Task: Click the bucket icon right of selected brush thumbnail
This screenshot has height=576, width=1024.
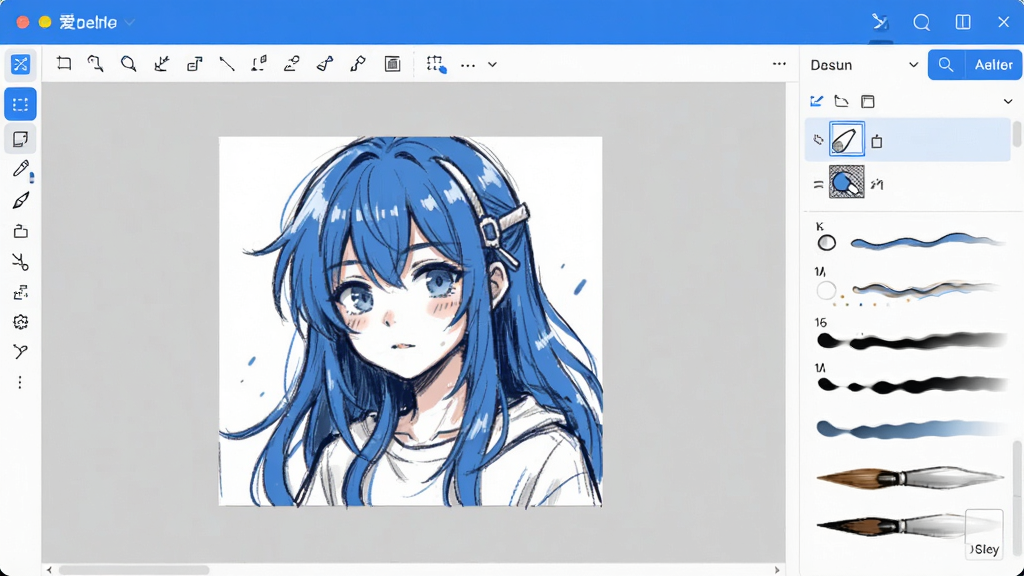Action: (x=877, y=141)
